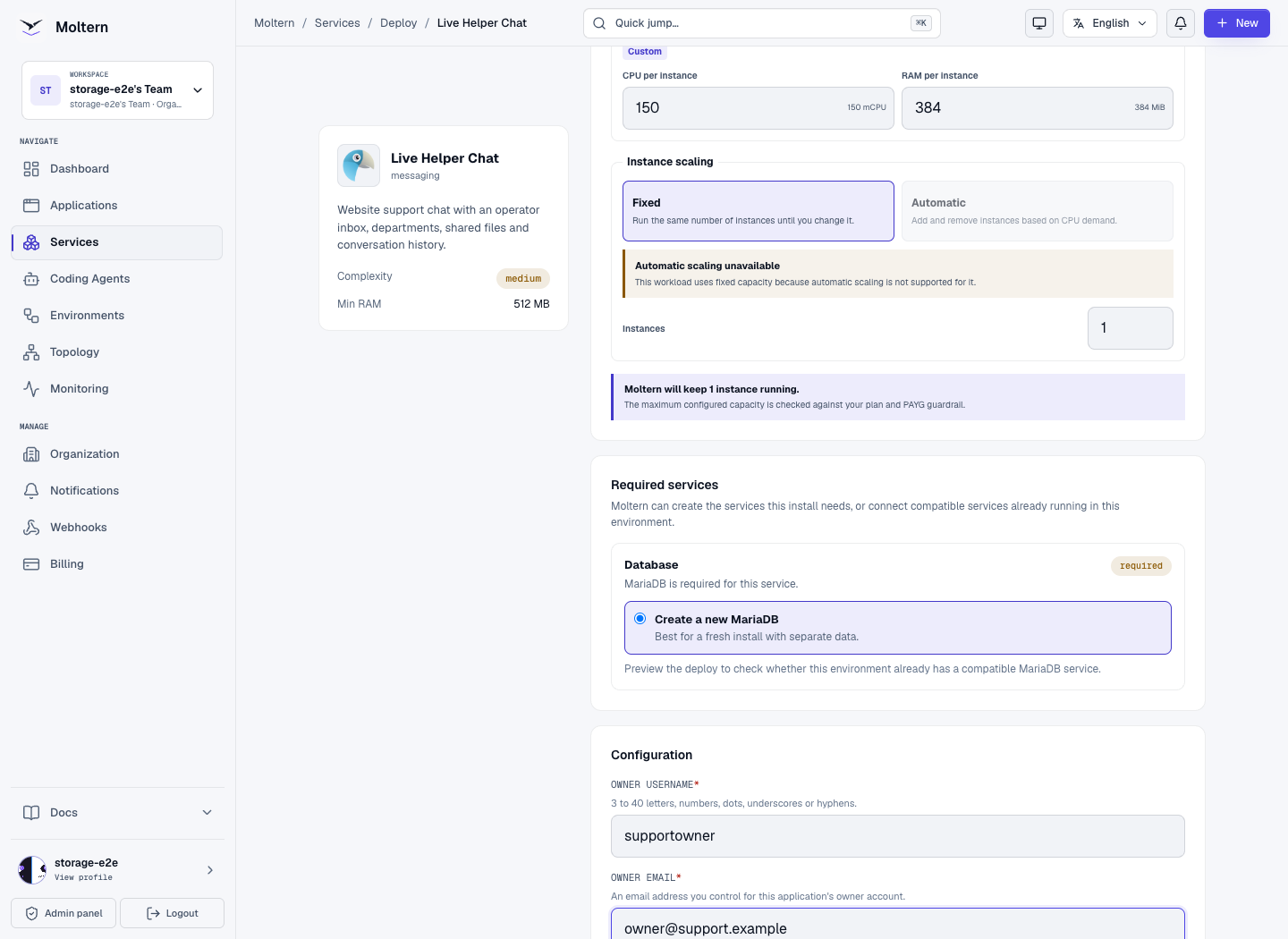Click the RAM per instance field
This screenshot has width=1288, height=939.
pos(1038,108)
